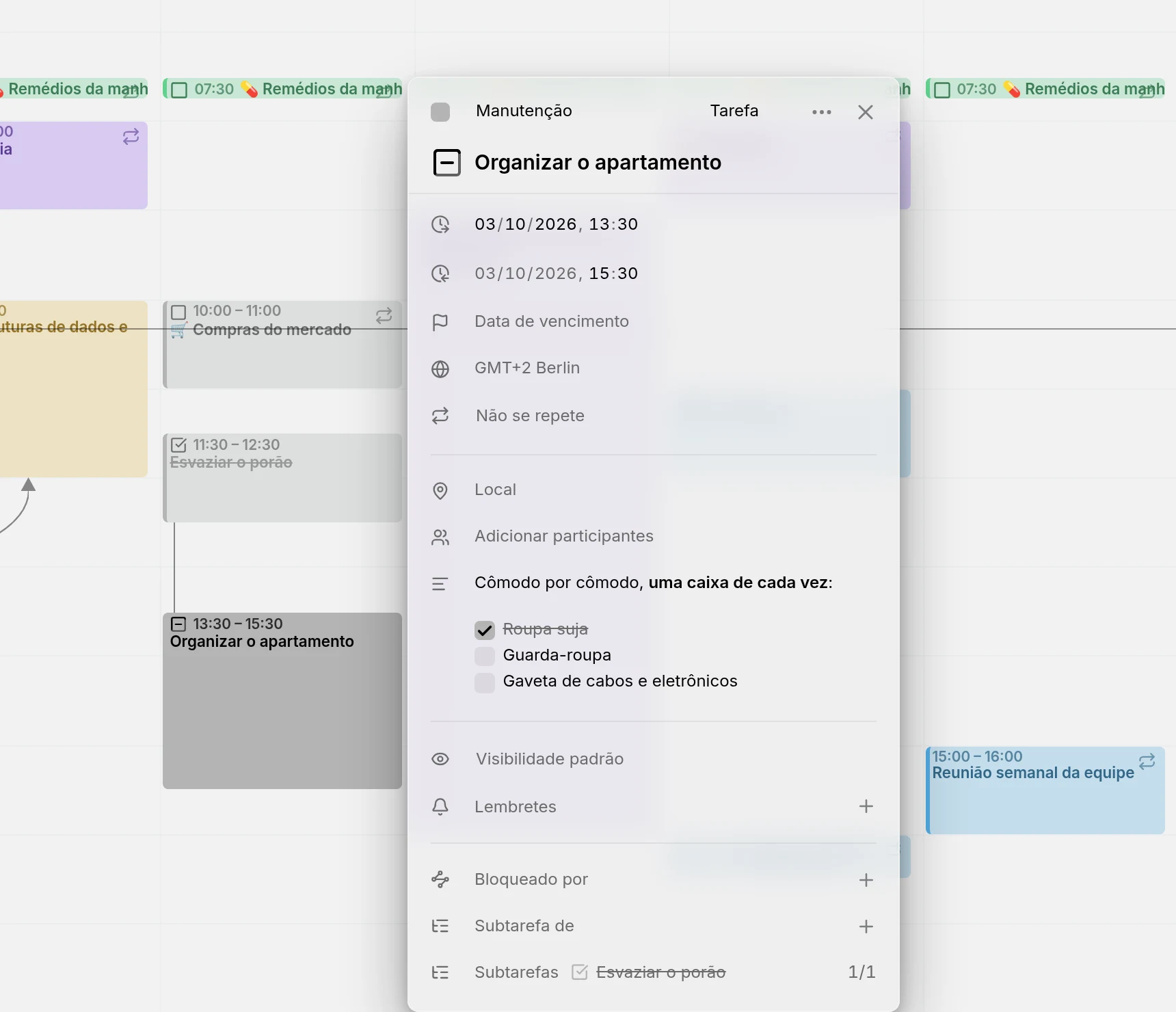Viewport: 1176px width, 1012px height.
Task: Add a location in the Local field
Action: click(495, 490)
